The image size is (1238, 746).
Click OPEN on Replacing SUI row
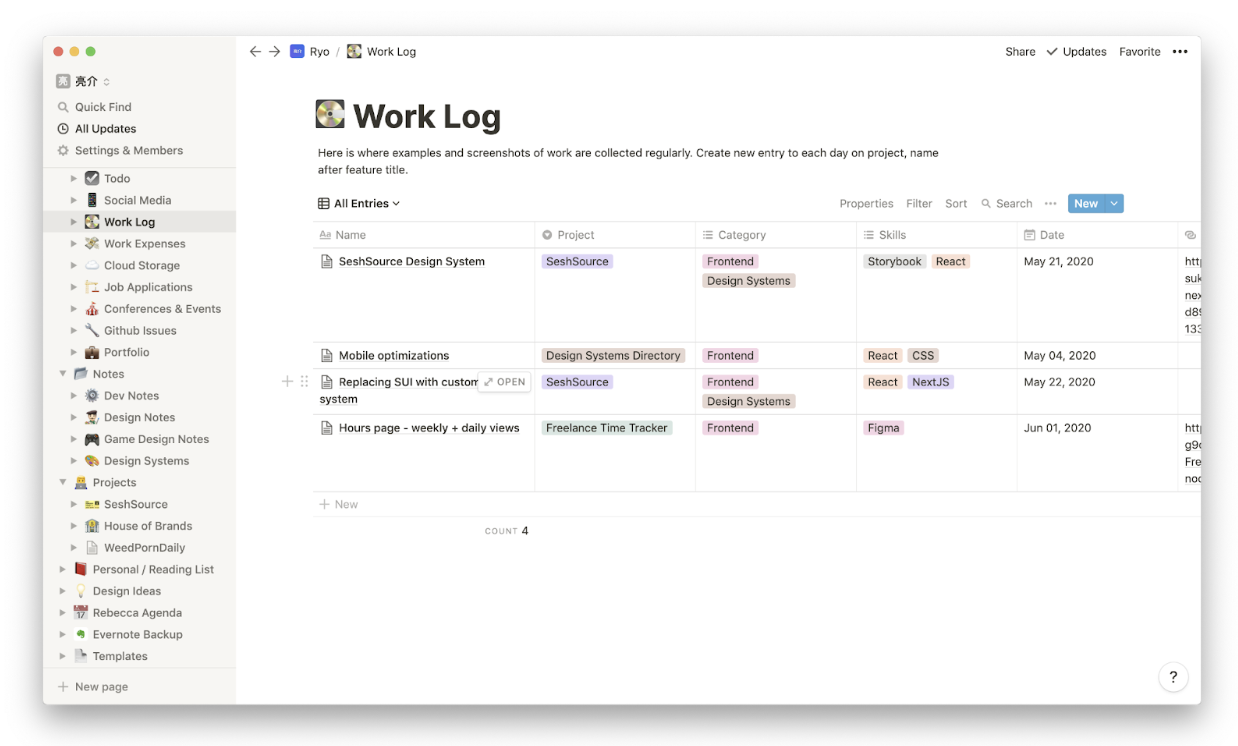[x=505, y=382]
